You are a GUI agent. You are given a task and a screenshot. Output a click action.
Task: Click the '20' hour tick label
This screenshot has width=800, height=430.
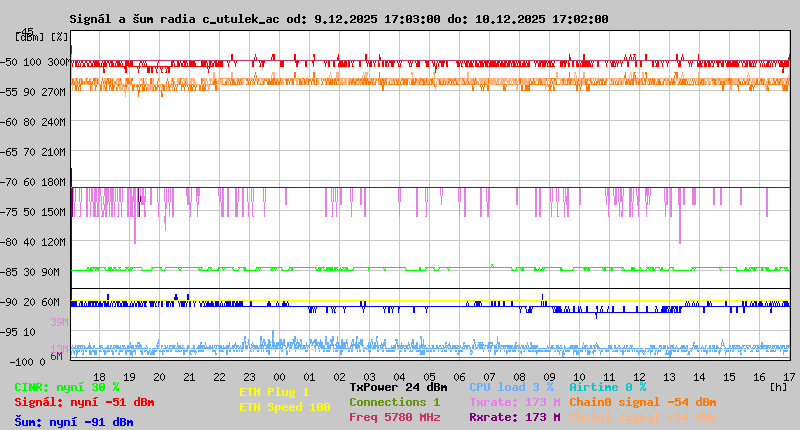160,377
